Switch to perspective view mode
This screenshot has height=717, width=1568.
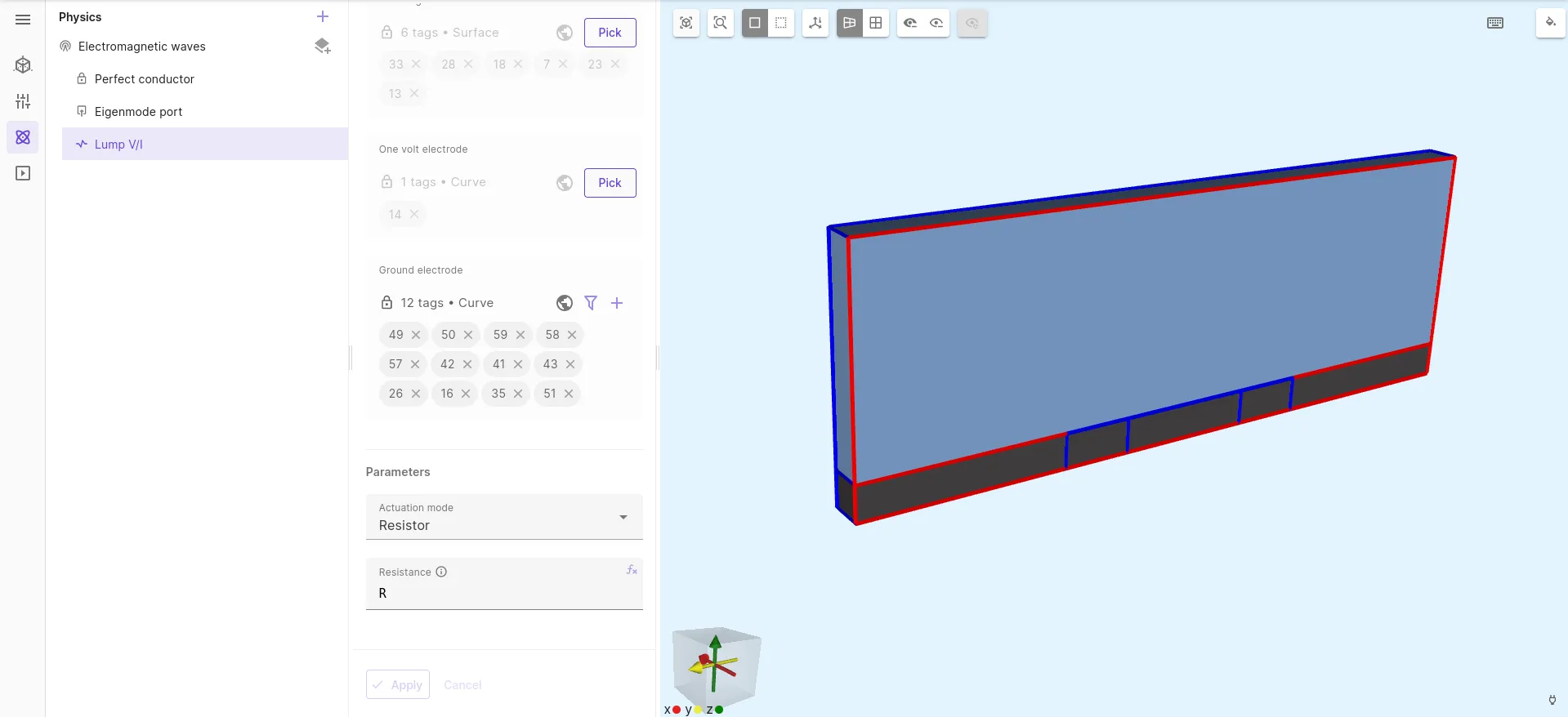[850, 23]
